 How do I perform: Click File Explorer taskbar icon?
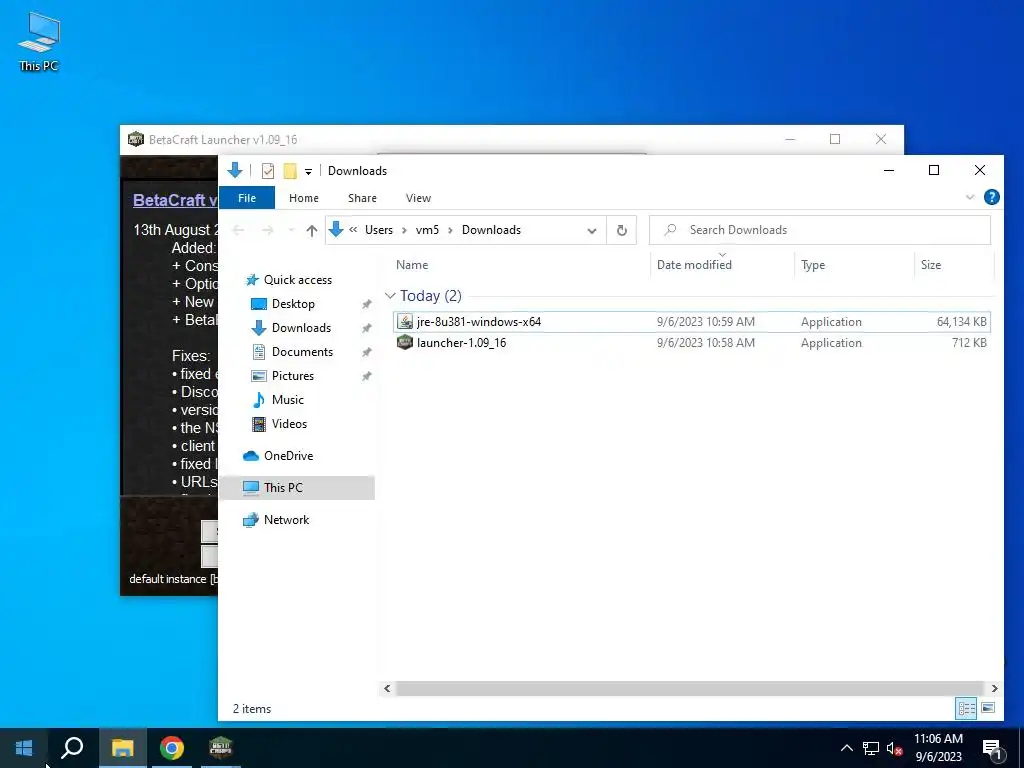122,748
